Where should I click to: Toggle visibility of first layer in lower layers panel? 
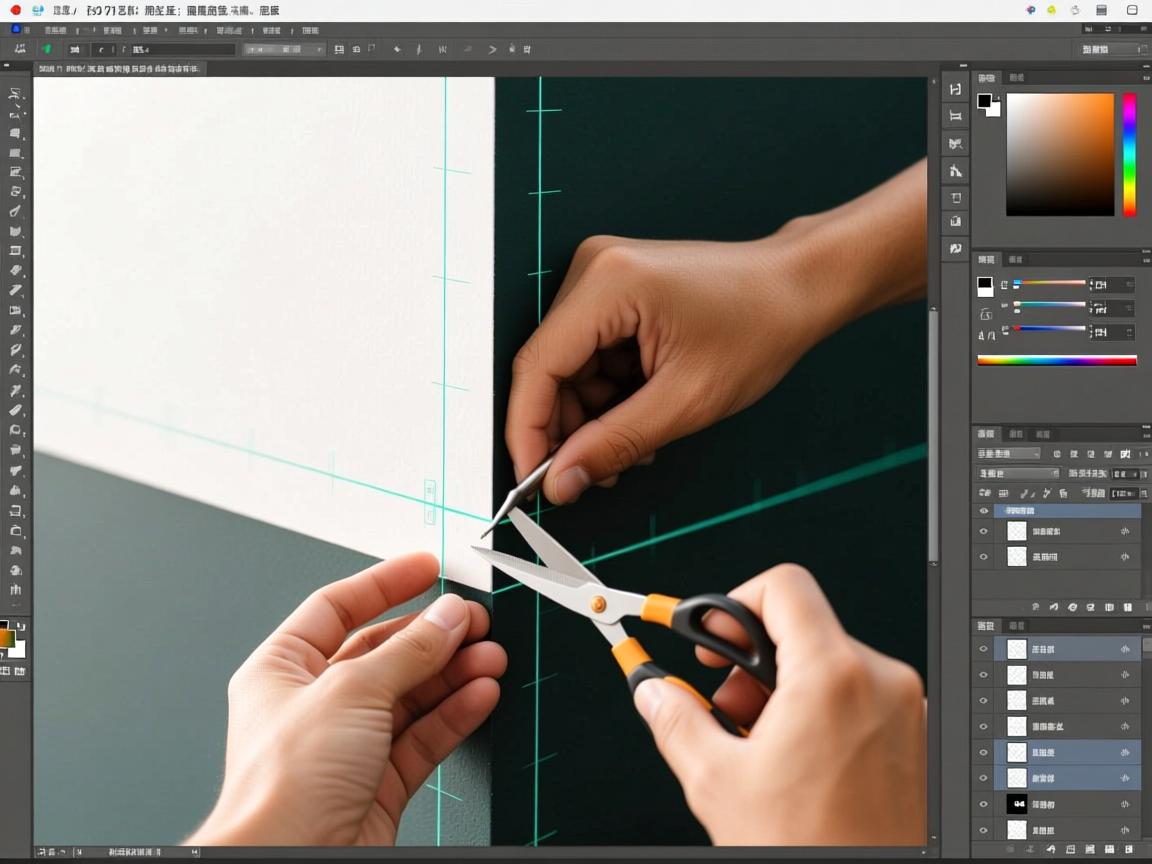tap(983, 649)
